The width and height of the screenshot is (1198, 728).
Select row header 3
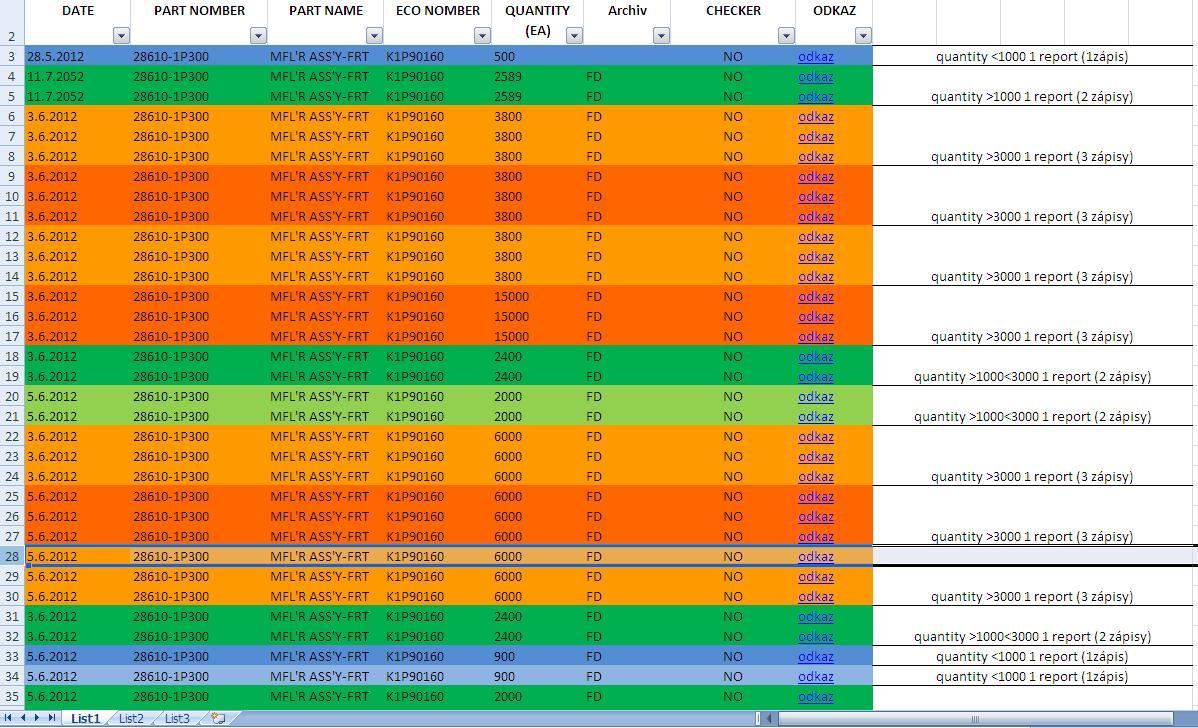click(x=12, y=57)
